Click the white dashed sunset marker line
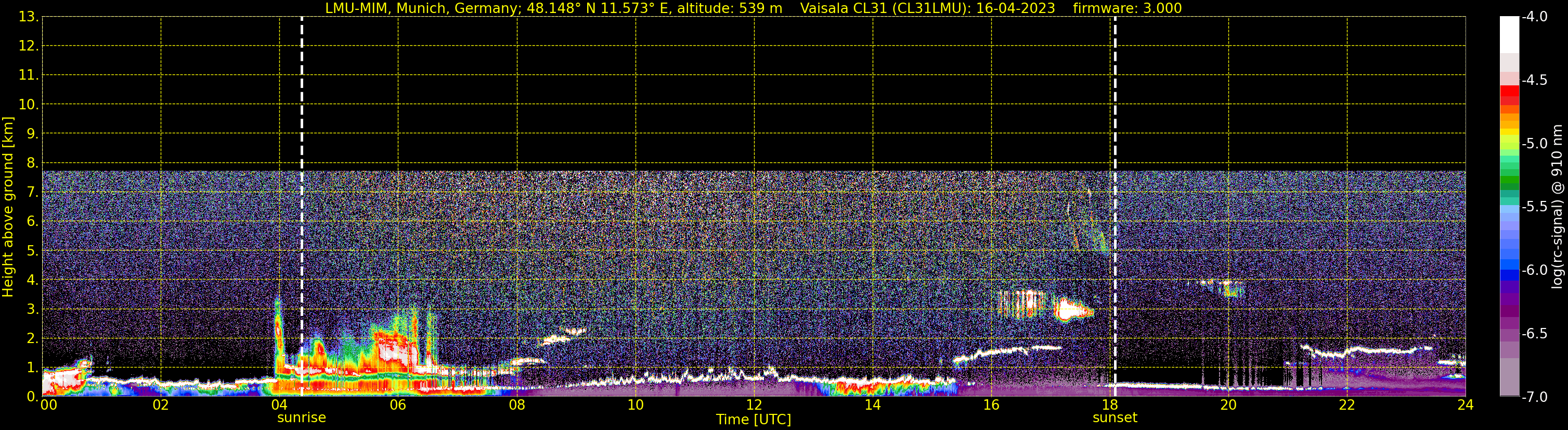This screenshot has width=1568, height=430. coord(1115,207)
